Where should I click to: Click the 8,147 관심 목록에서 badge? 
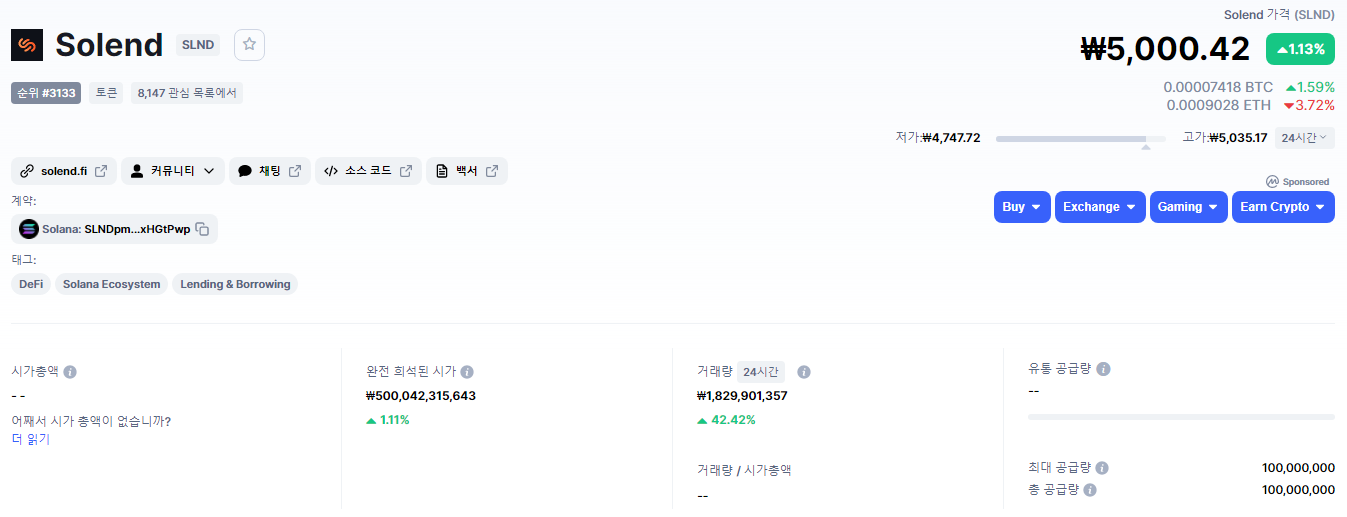(x=187, y=93)
